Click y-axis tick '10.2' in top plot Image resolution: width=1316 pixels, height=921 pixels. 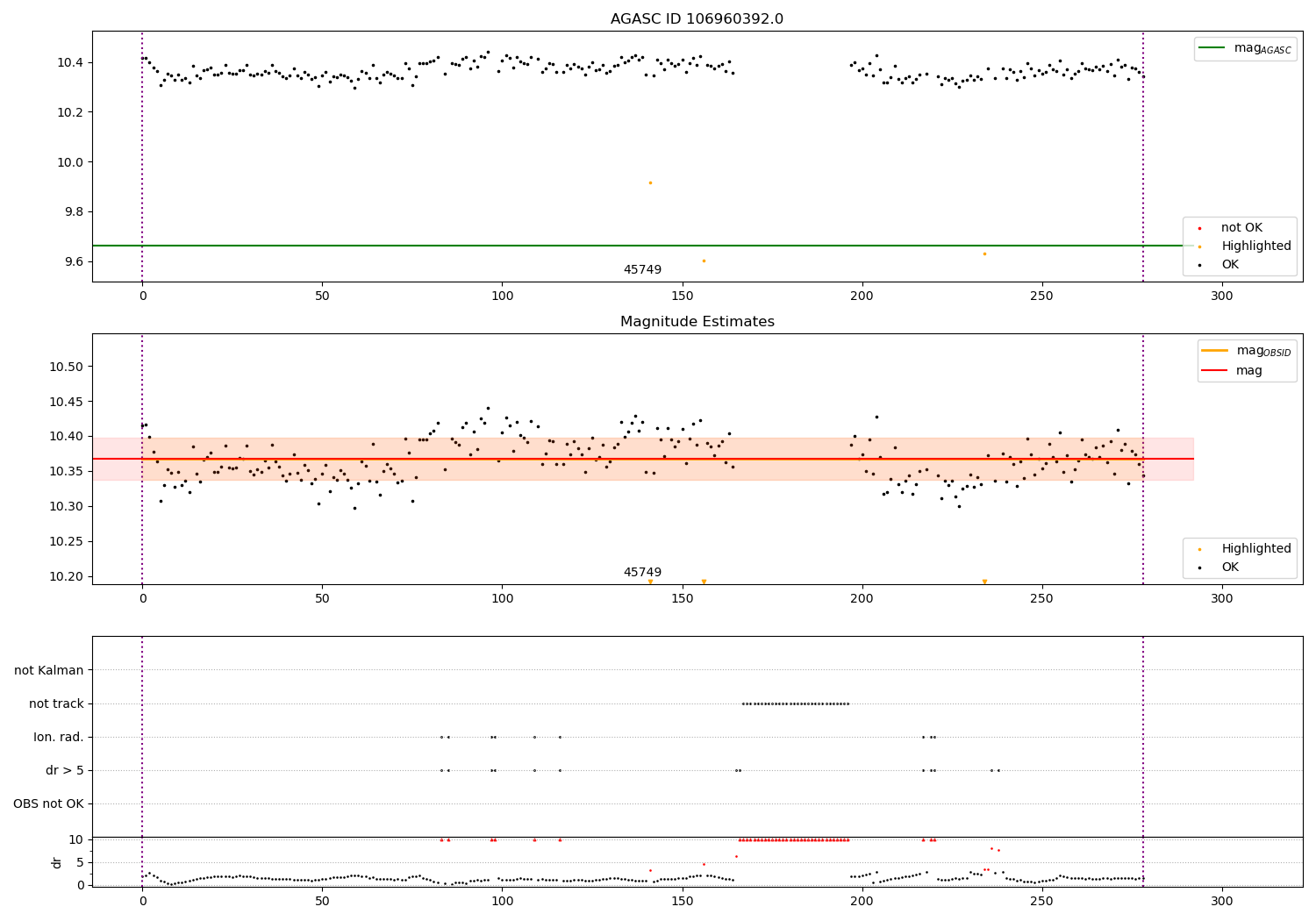coord(70,112)
